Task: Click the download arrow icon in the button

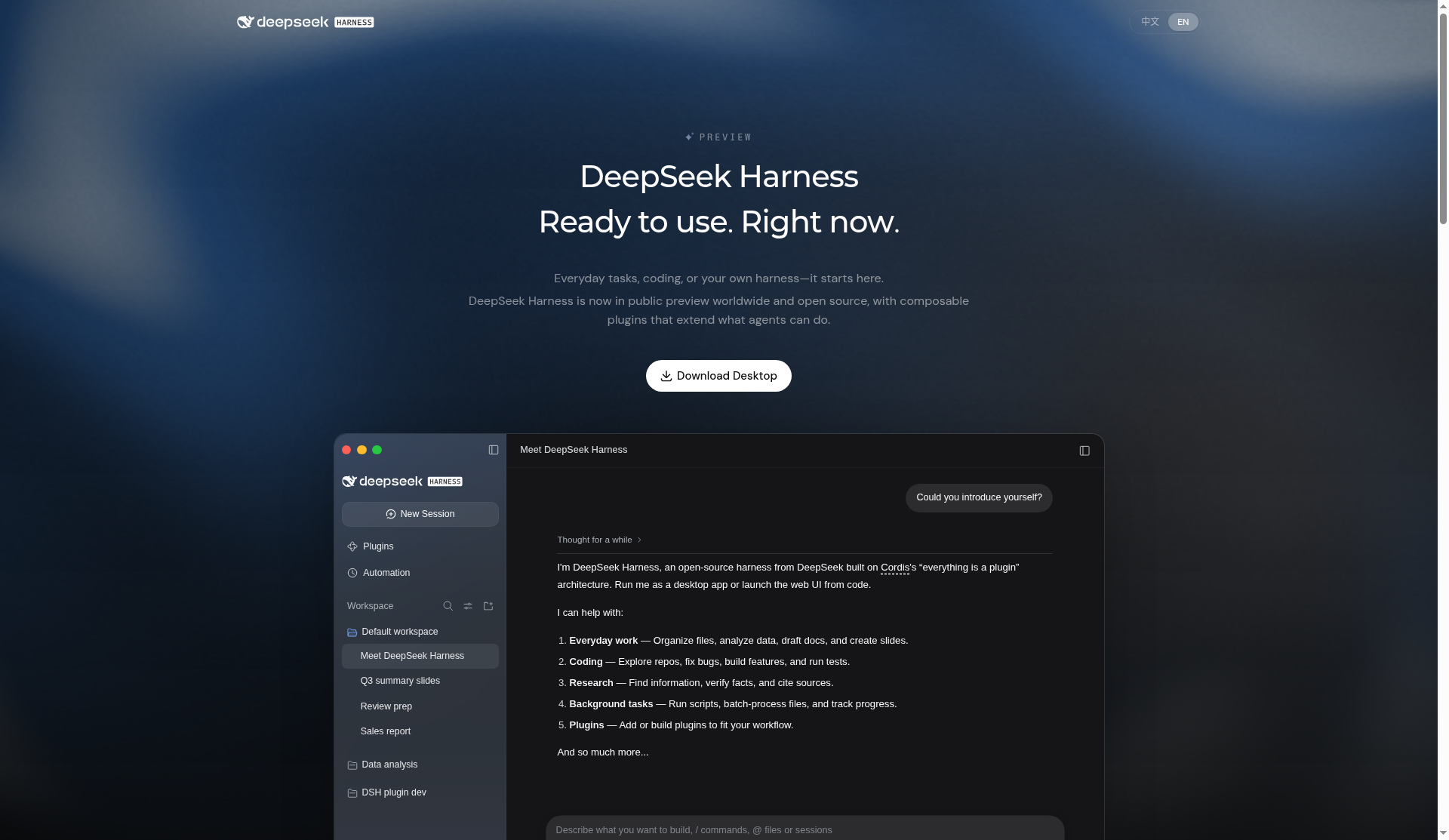Action: tap(666, 376)
